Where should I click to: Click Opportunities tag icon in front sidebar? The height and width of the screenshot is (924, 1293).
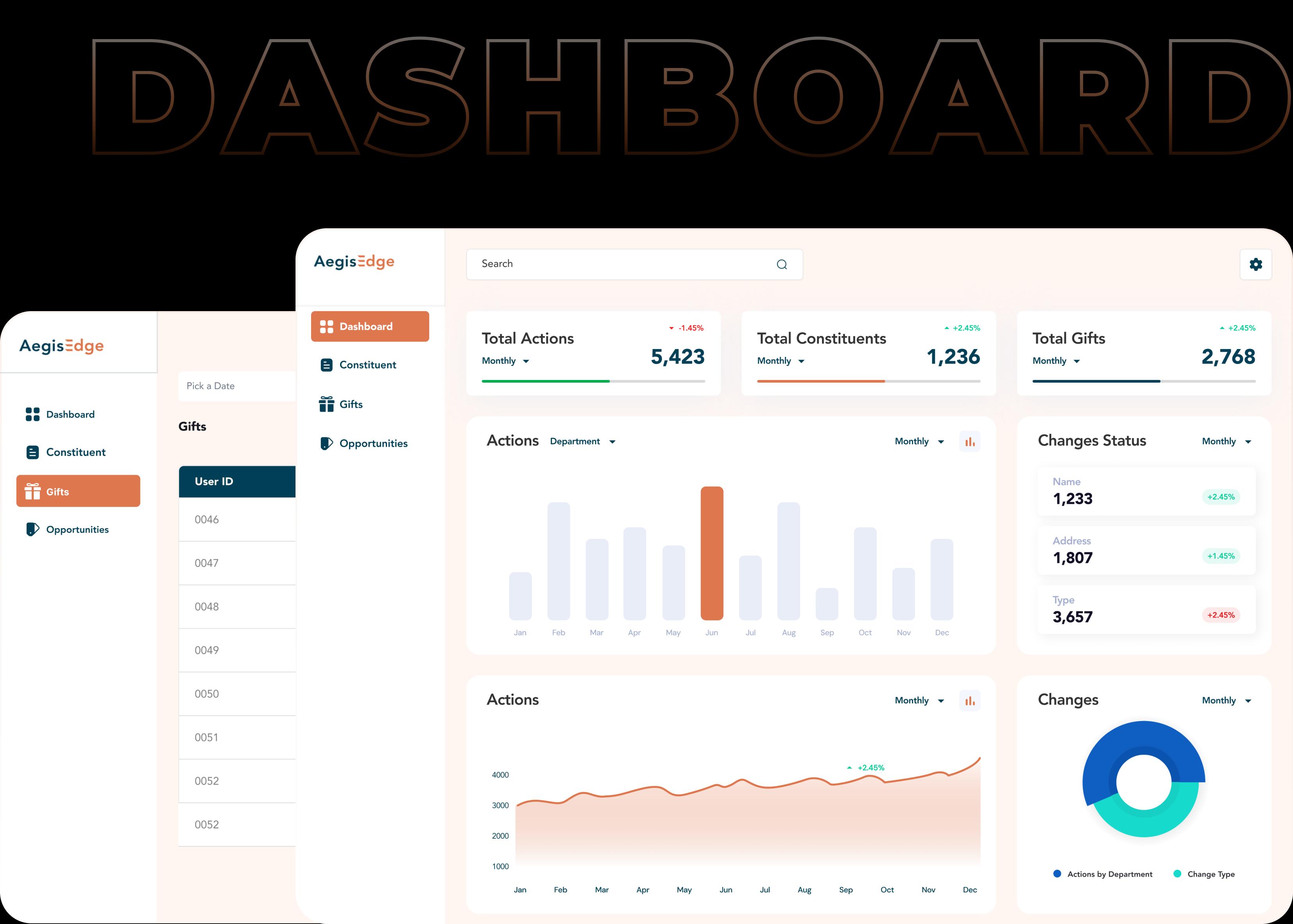(x=326, y=443)
